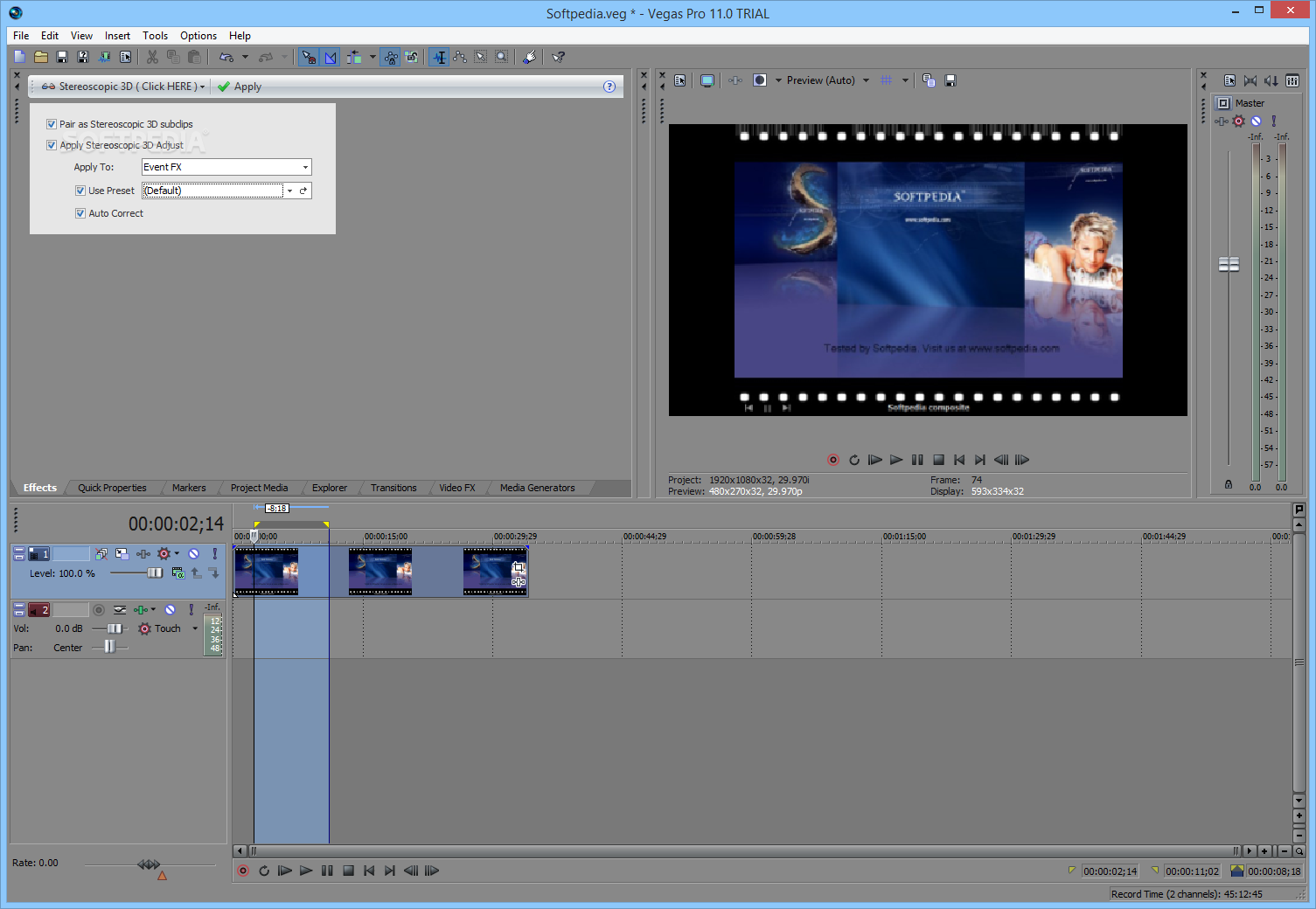Create a new project with the New icon
This screenshot has height=909, width=1316.
click(x=20, y=57)
